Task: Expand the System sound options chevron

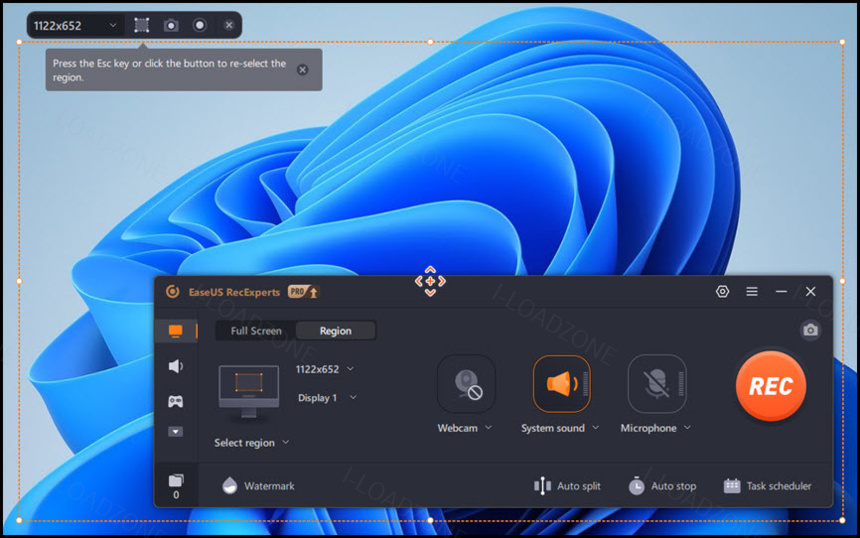Action: (x=596, y=428)
